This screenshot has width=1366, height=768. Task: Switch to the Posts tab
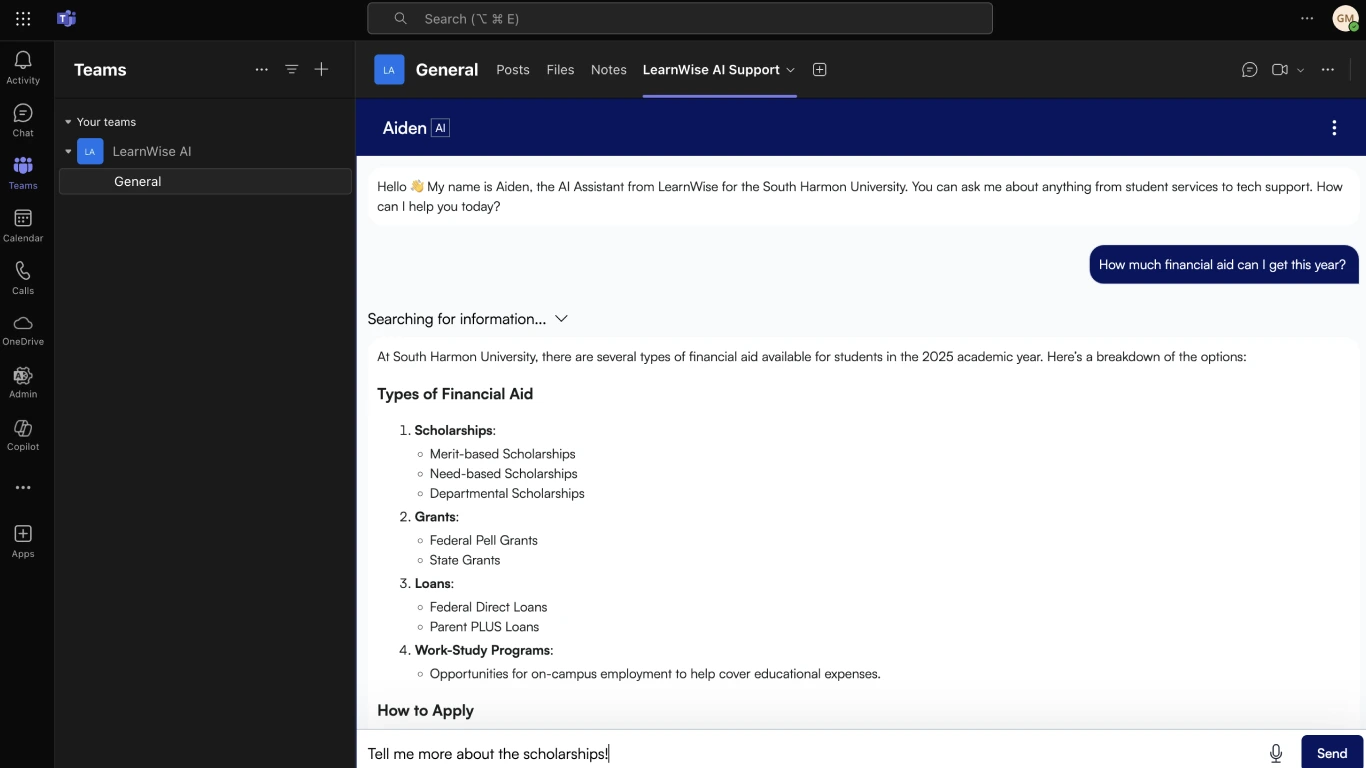tap(513, 70)
